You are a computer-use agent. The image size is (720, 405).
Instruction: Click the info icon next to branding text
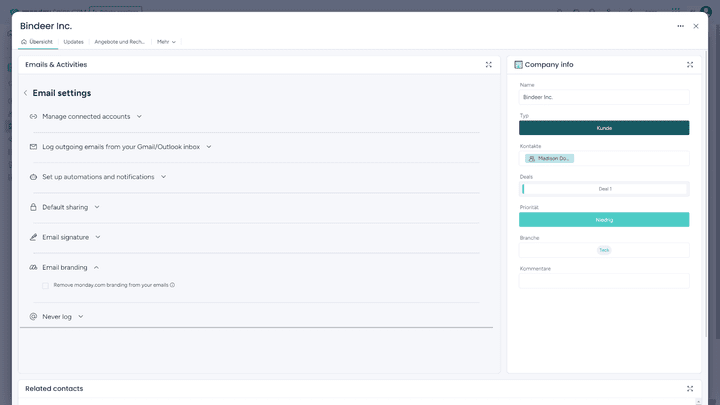coord(172,285)
